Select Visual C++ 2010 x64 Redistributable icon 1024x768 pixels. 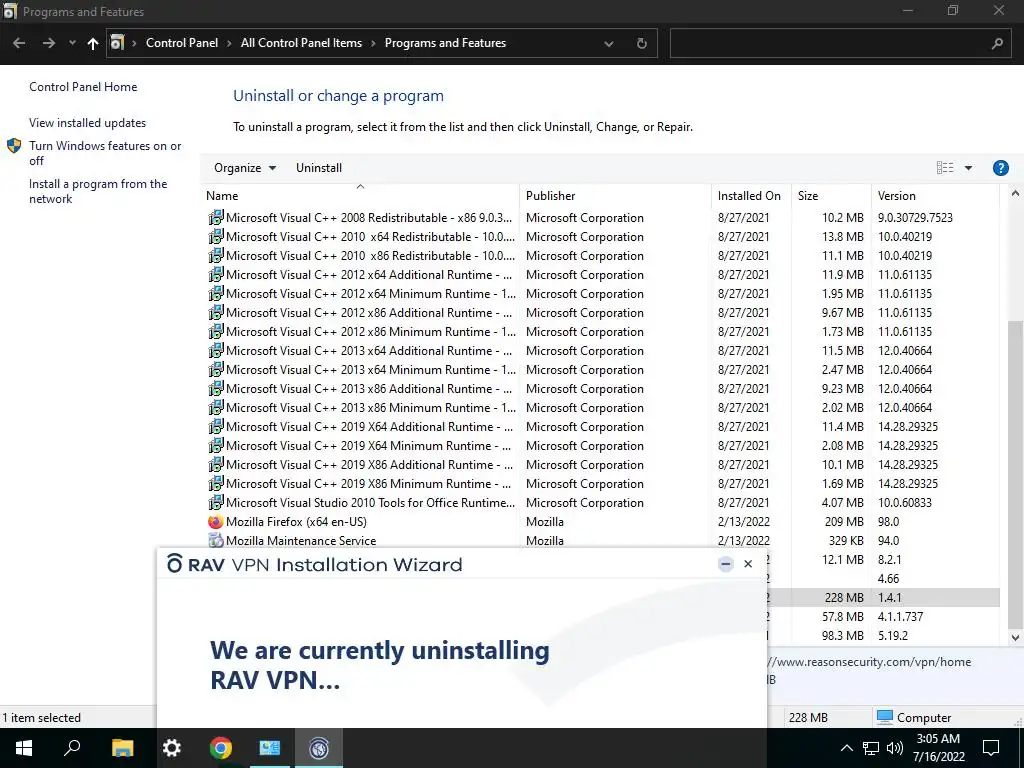pos(216,236)
